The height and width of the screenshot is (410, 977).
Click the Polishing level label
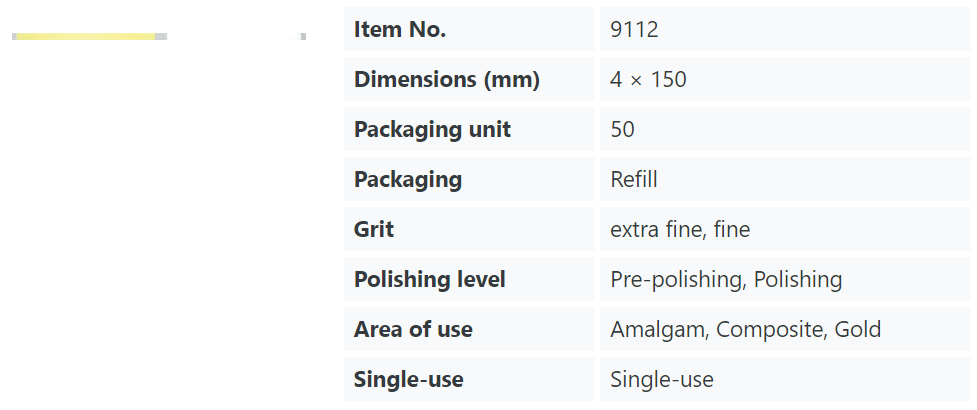(429, 279)
